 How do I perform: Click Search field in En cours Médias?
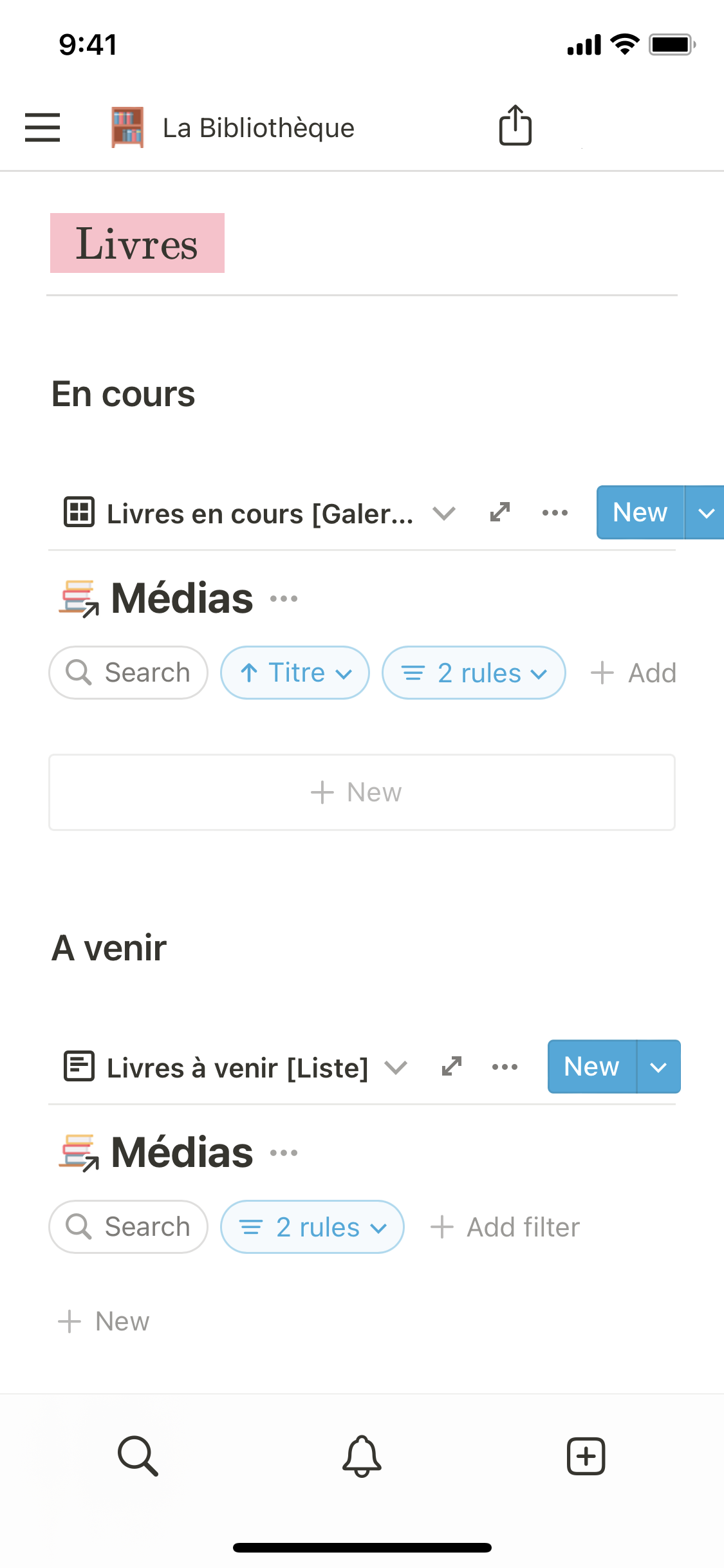coord(129,673)
